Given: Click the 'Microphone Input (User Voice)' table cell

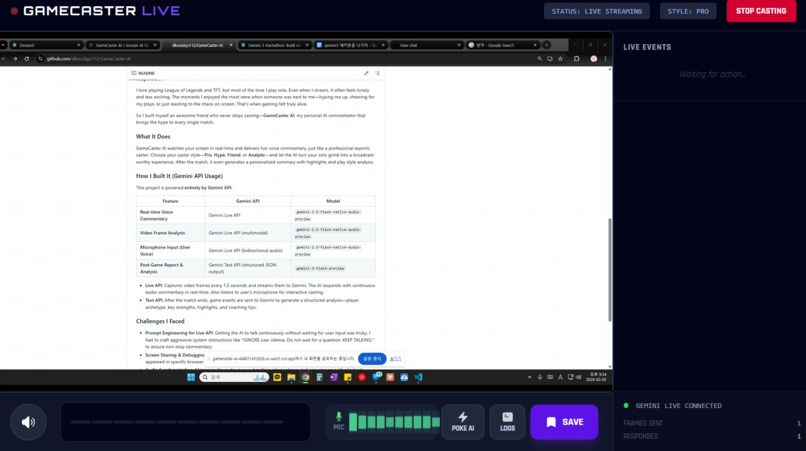Looking at the screenshot, I should [171, 250].
